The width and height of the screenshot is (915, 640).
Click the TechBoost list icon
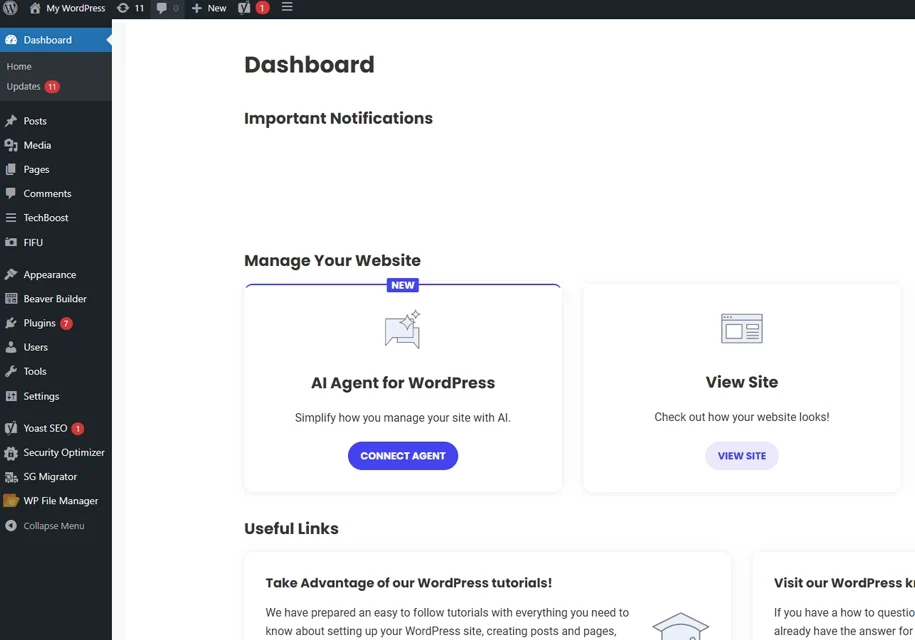(x=11, y=218)
